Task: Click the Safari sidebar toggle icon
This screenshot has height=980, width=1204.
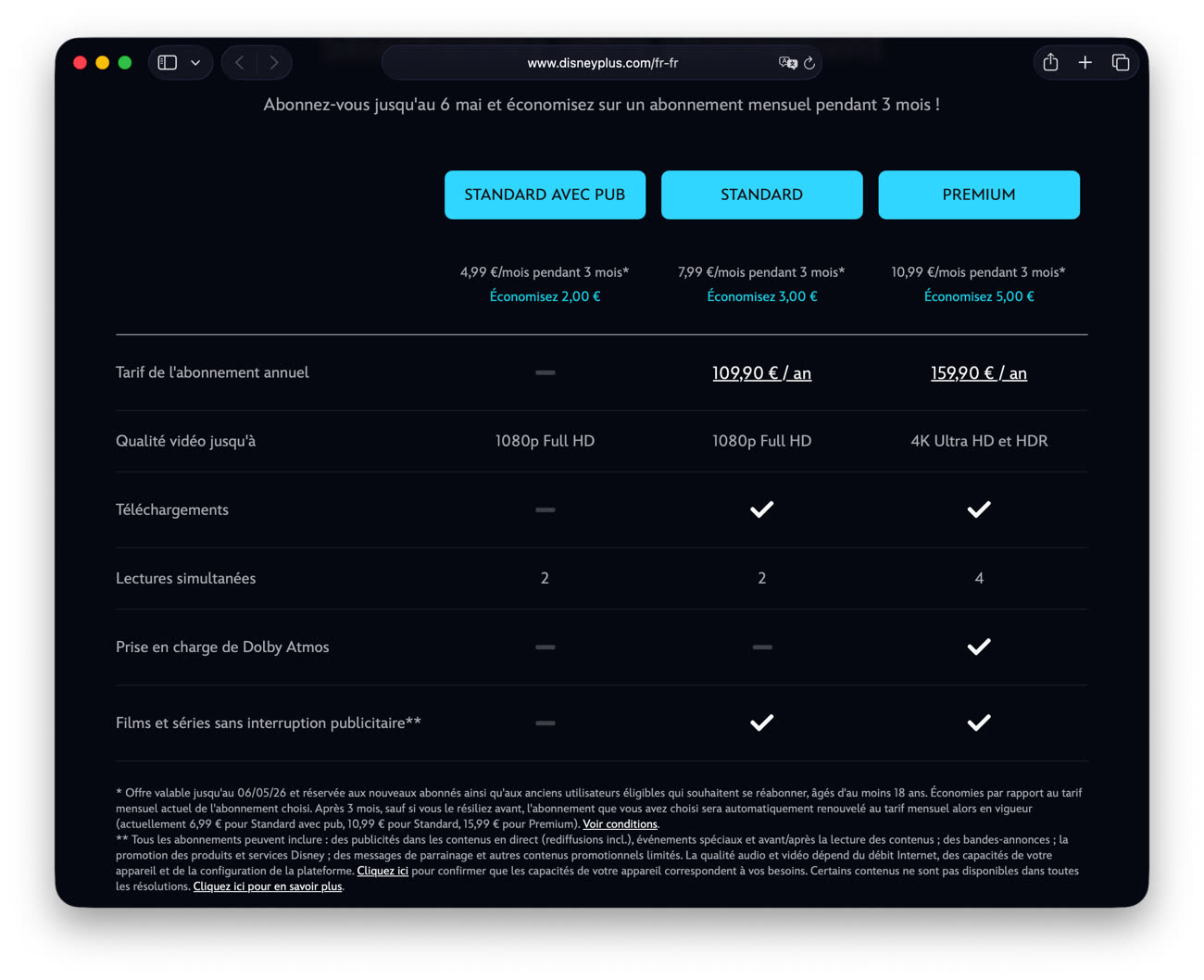Action: 168,63
